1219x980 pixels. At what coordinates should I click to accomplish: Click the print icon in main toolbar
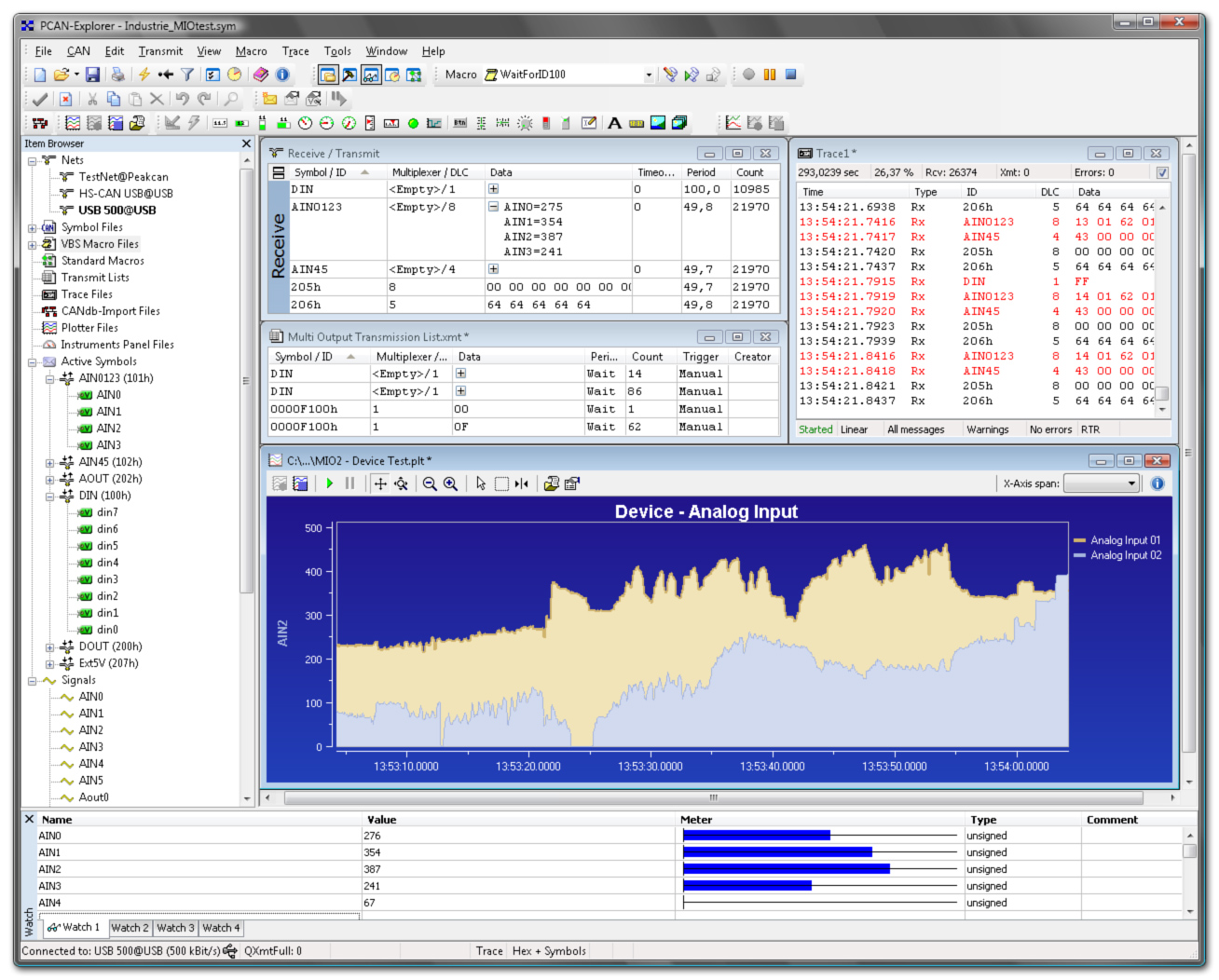point(117,75)
